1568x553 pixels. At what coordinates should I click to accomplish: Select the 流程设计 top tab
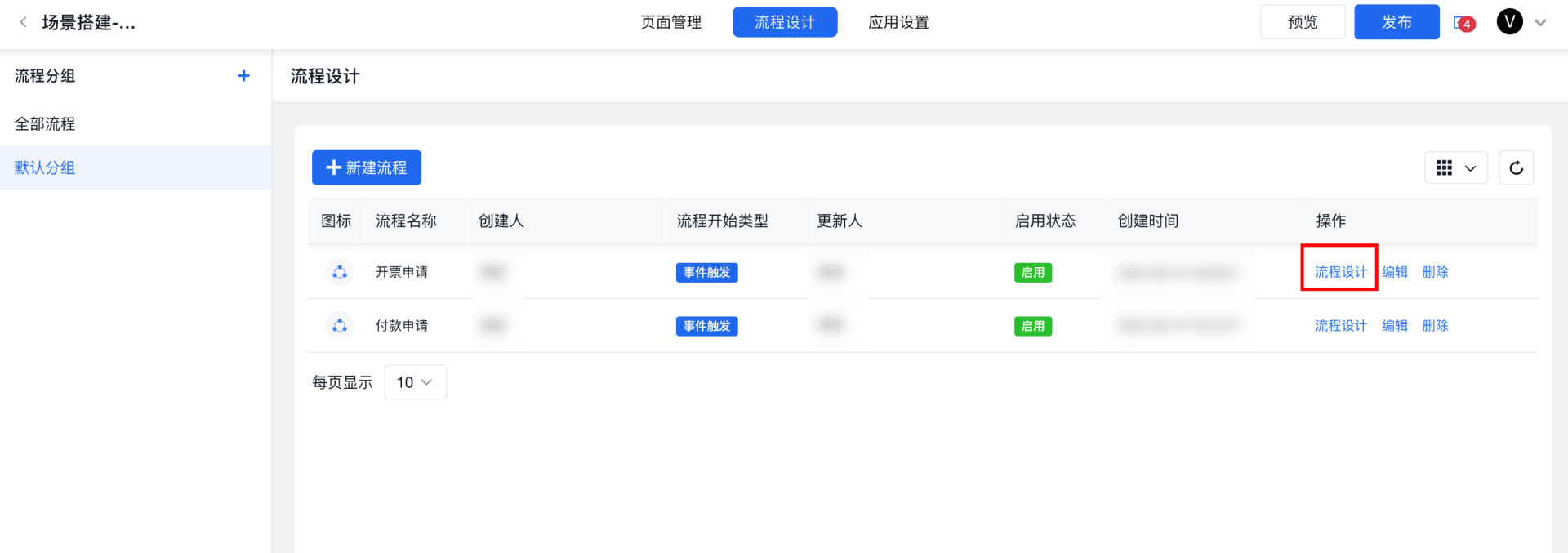[x=784, y=22]
